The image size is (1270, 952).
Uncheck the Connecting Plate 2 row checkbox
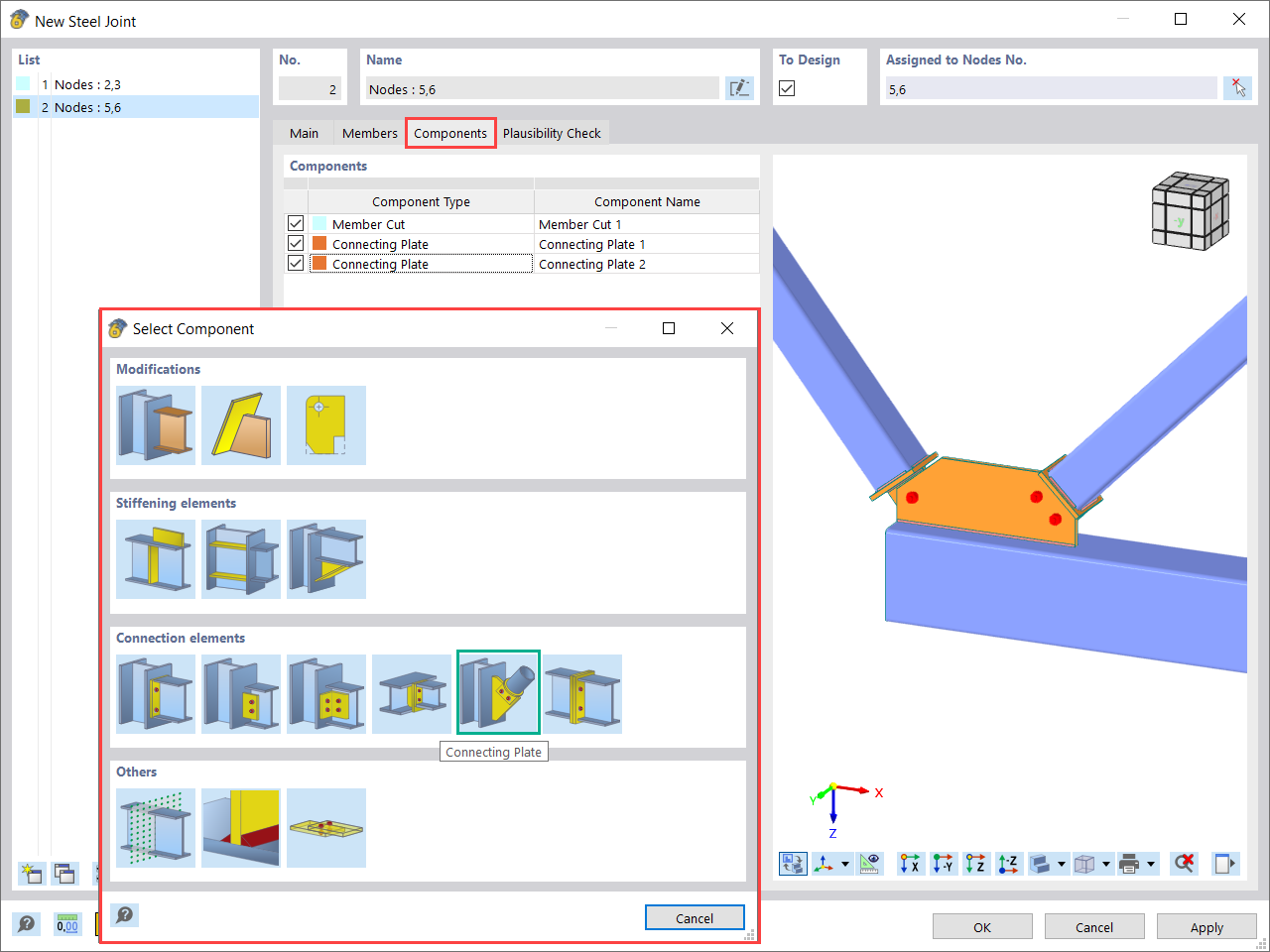pos(296,263)
